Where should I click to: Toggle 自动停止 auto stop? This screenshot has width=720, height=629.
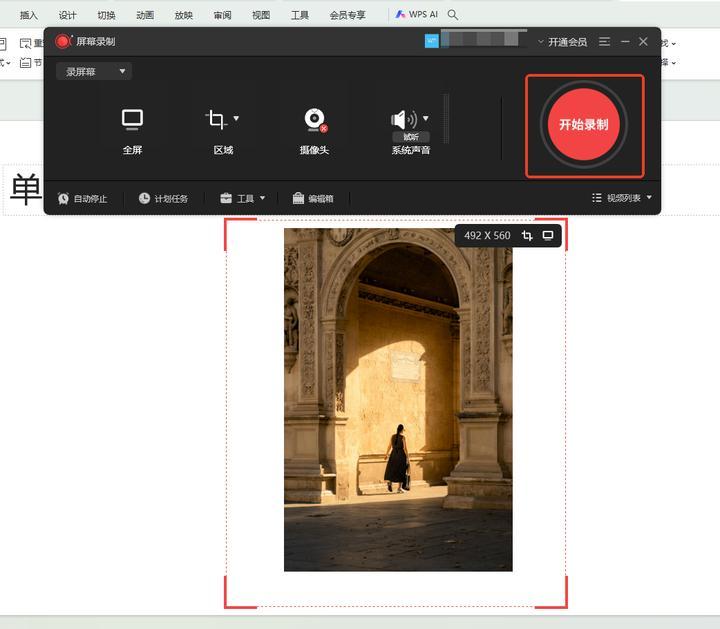click(x=88, y=199)
